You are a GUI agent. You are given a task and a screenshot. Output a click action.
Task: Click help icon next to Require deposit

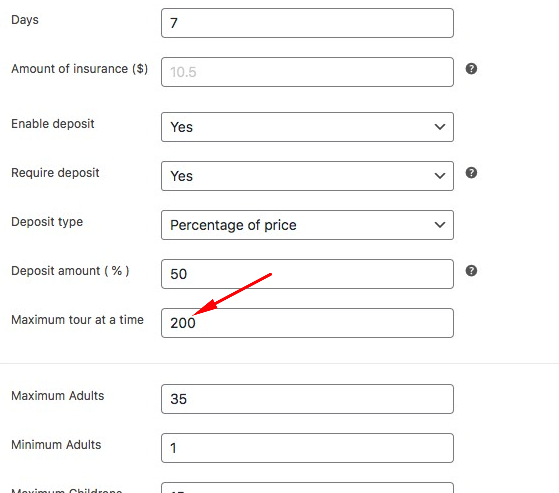pos(471,173)
